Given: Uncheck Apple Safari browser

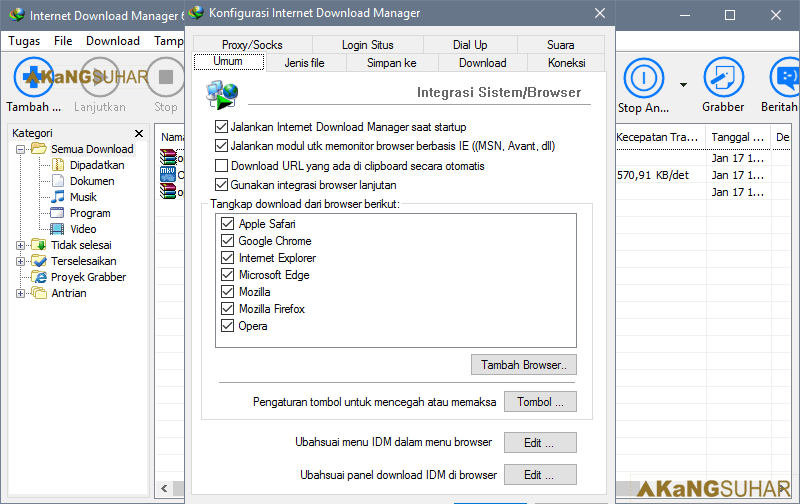Looking at the screenshot, I should point(228,223).
